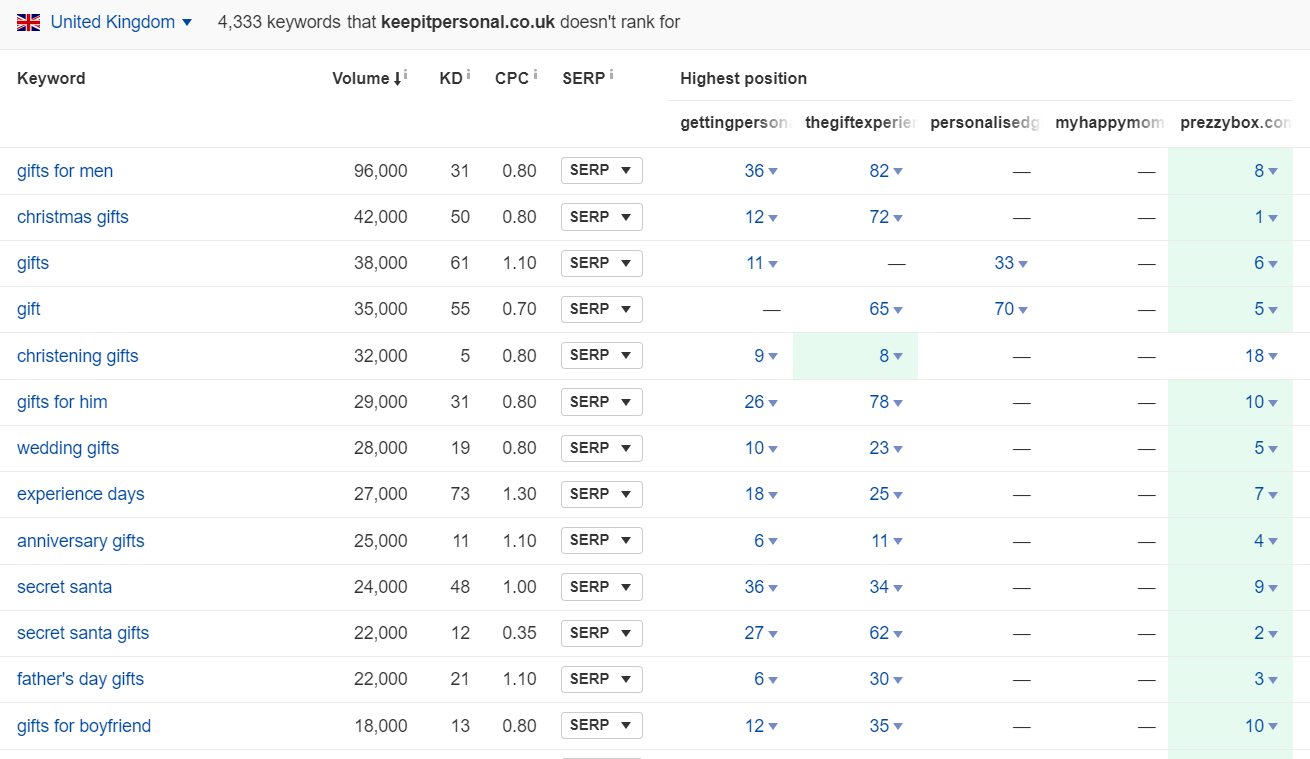Open position 34 dropdown for 'secret santa'
The image size is (1310, 759).
tap(886, 587)
